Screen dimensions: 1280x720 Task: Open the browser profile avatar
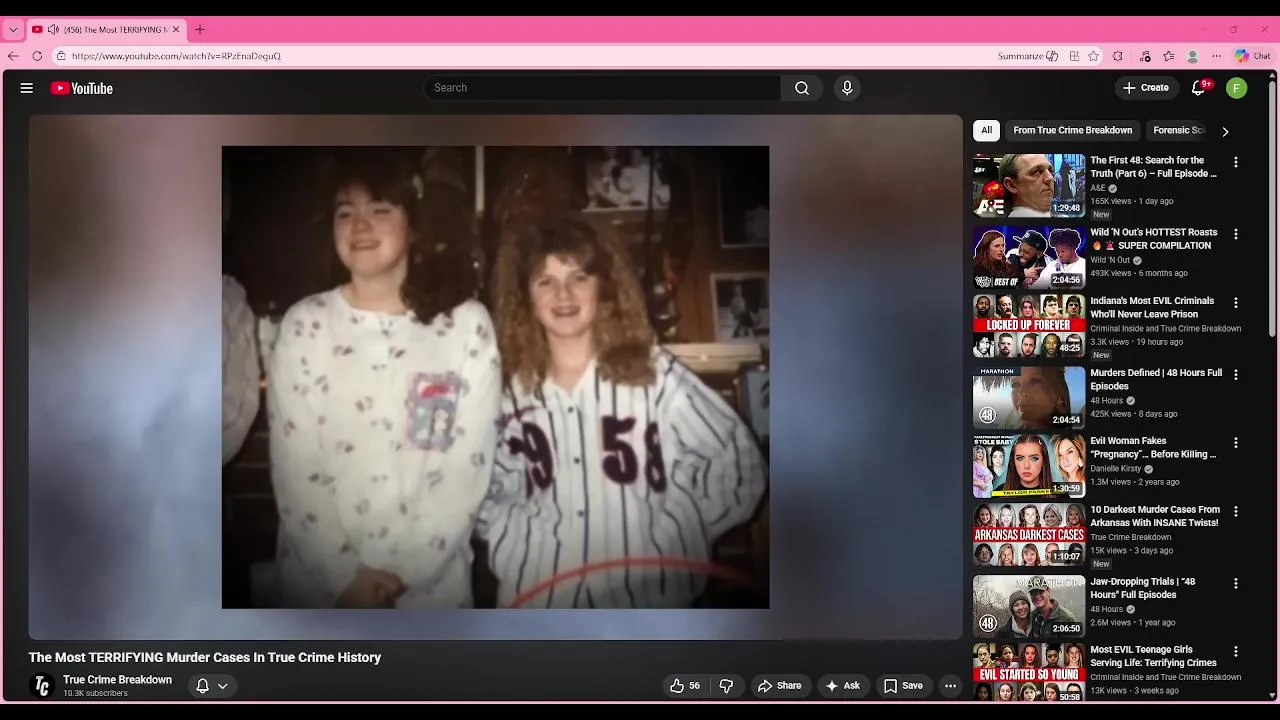click(x=1192, y=56)
